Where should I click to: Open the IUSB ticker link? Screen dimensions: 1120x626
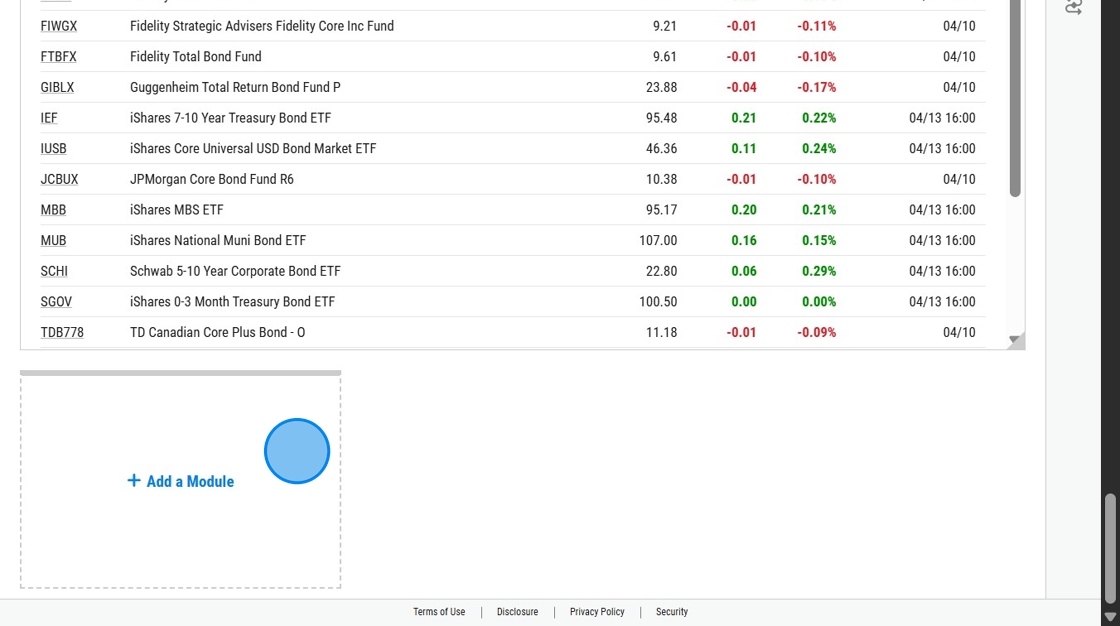54,149
